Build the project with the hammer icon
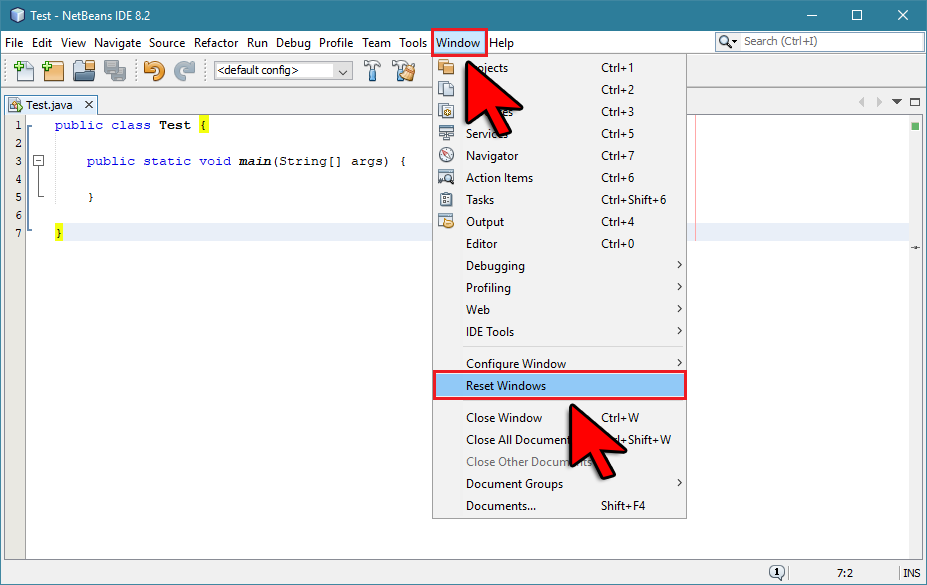The image size is (927, 585). (372, 70)
